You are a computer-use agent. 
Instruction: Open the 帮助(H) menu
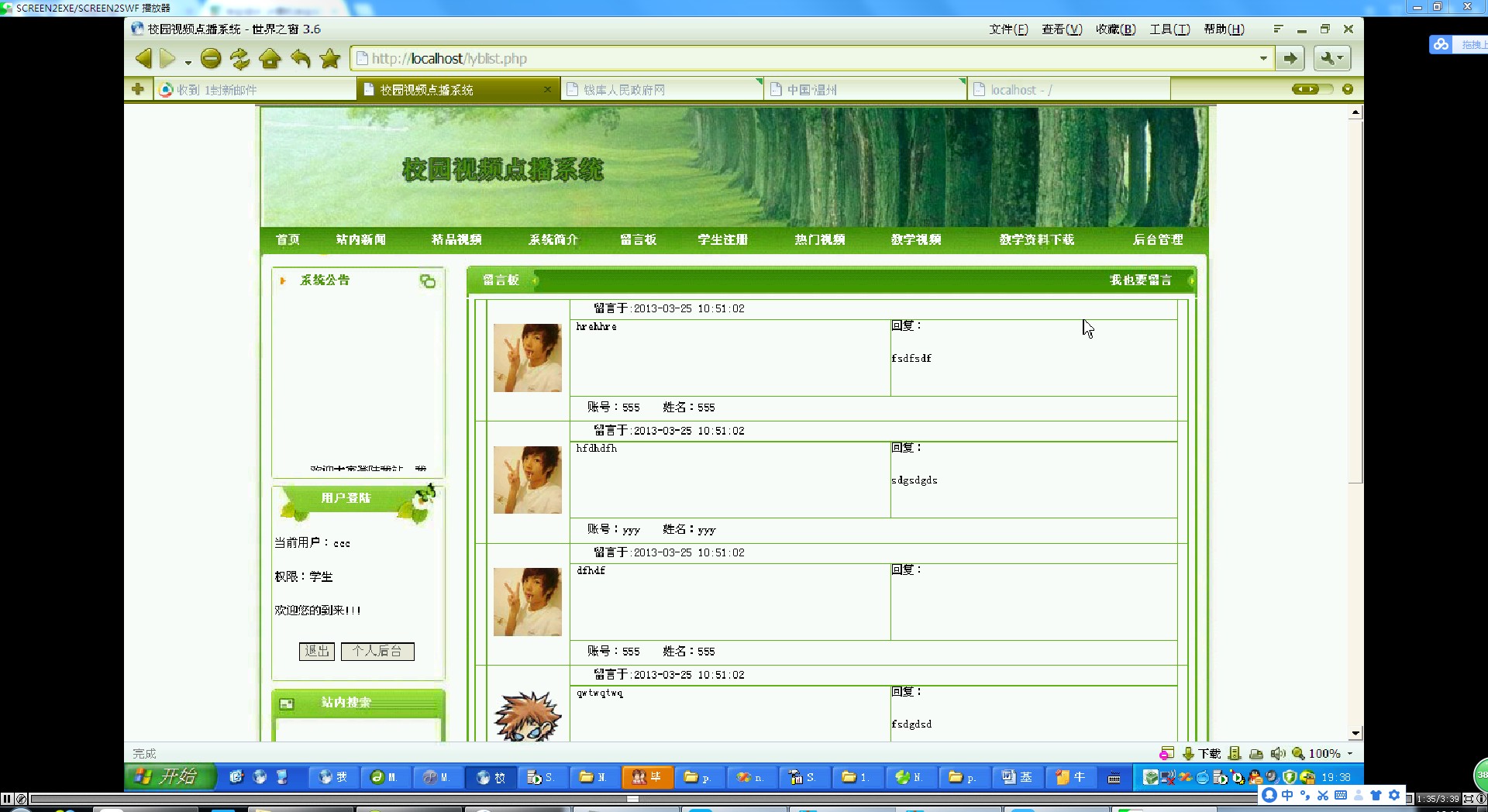[x=1224, y=29]
